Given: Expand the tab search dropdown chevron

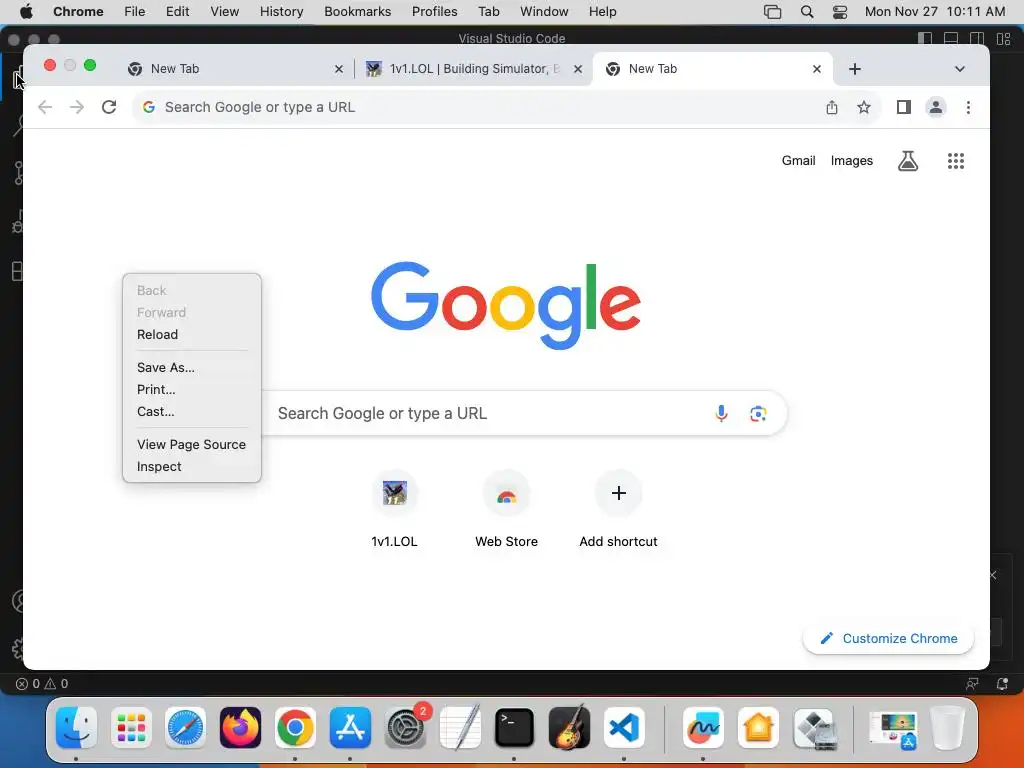Looking at the screenshot, I should (960, 69).
